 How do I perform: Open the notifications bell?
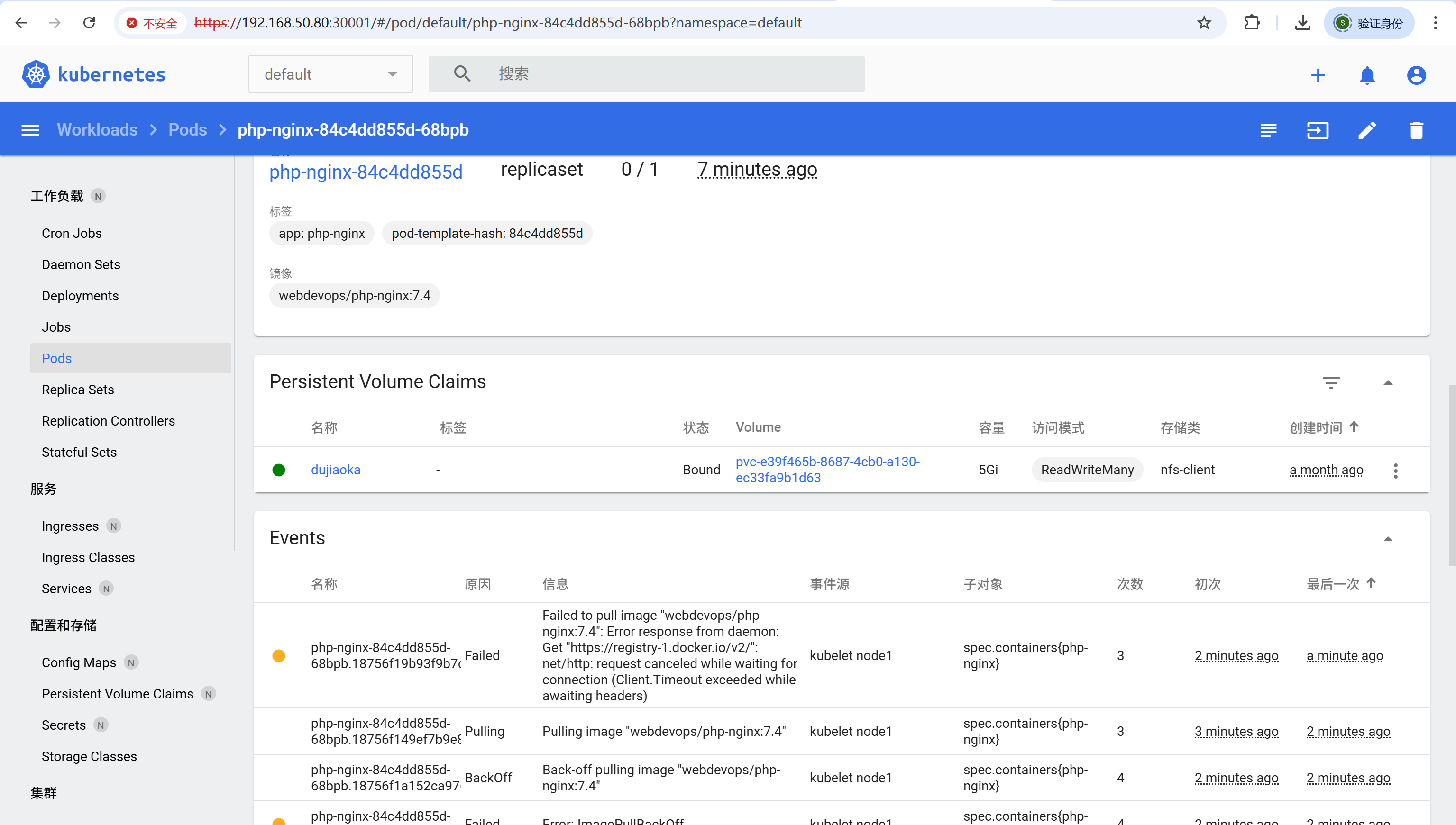pyautogui.click(x=1367, y=75)
